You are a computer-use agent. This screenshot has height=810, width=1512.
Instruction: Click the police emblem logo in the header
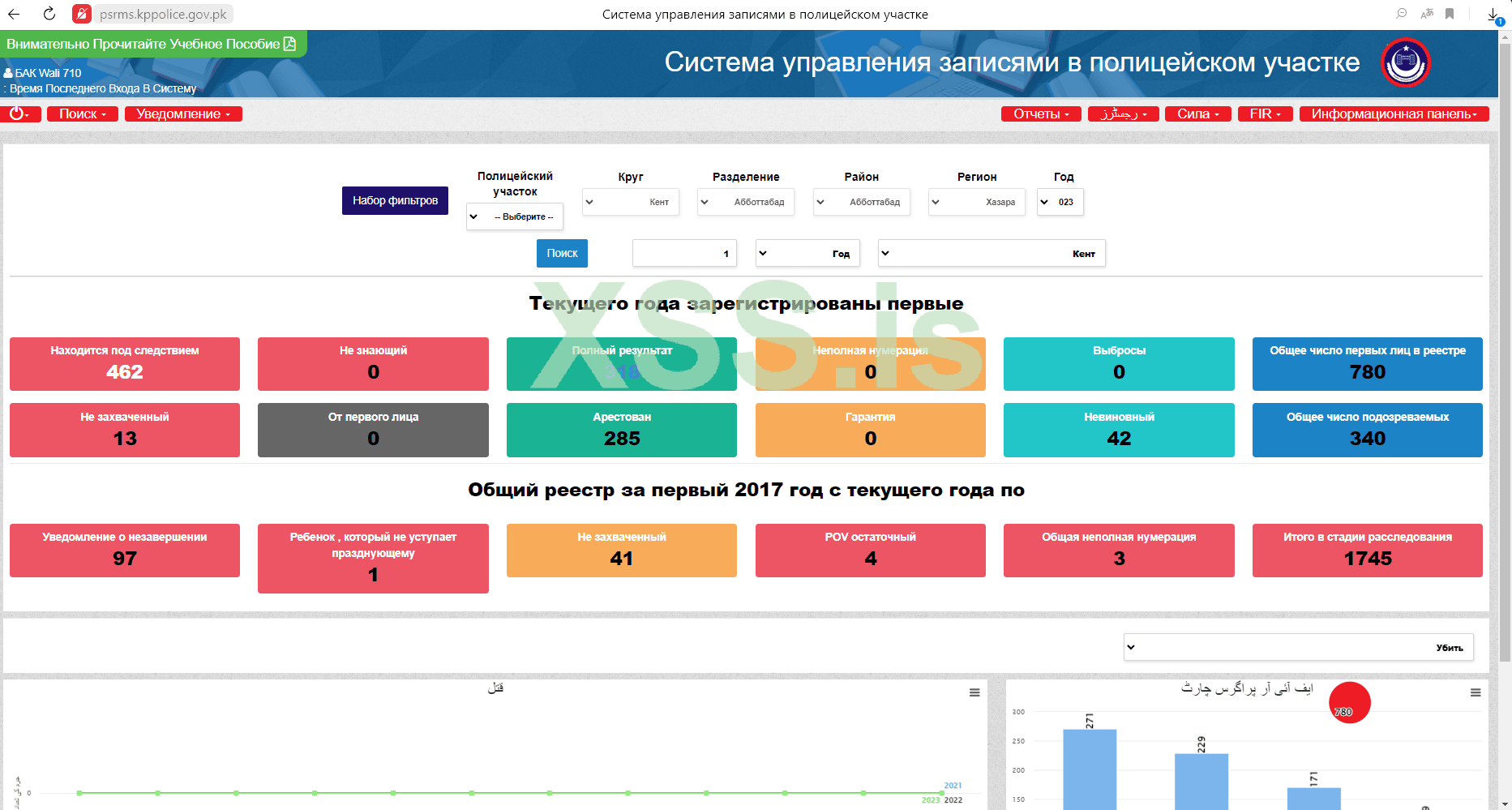click(x=1406, y=62)
